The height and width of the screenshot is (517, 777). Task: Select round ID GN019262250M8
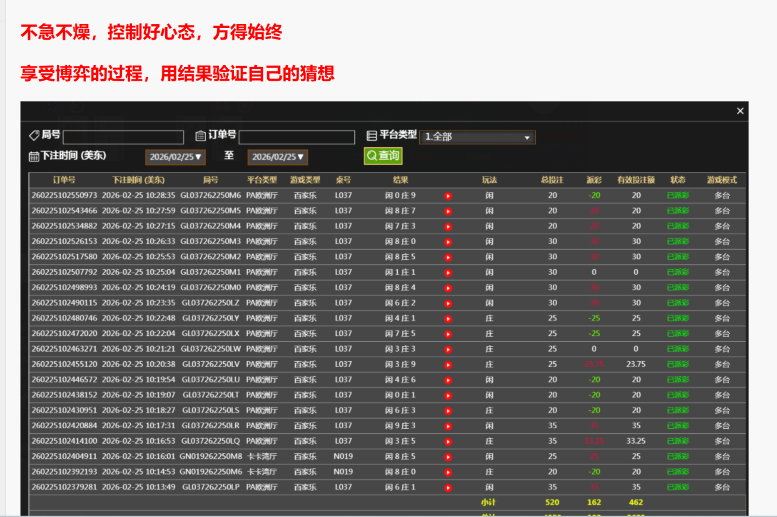tap(211, 456)
